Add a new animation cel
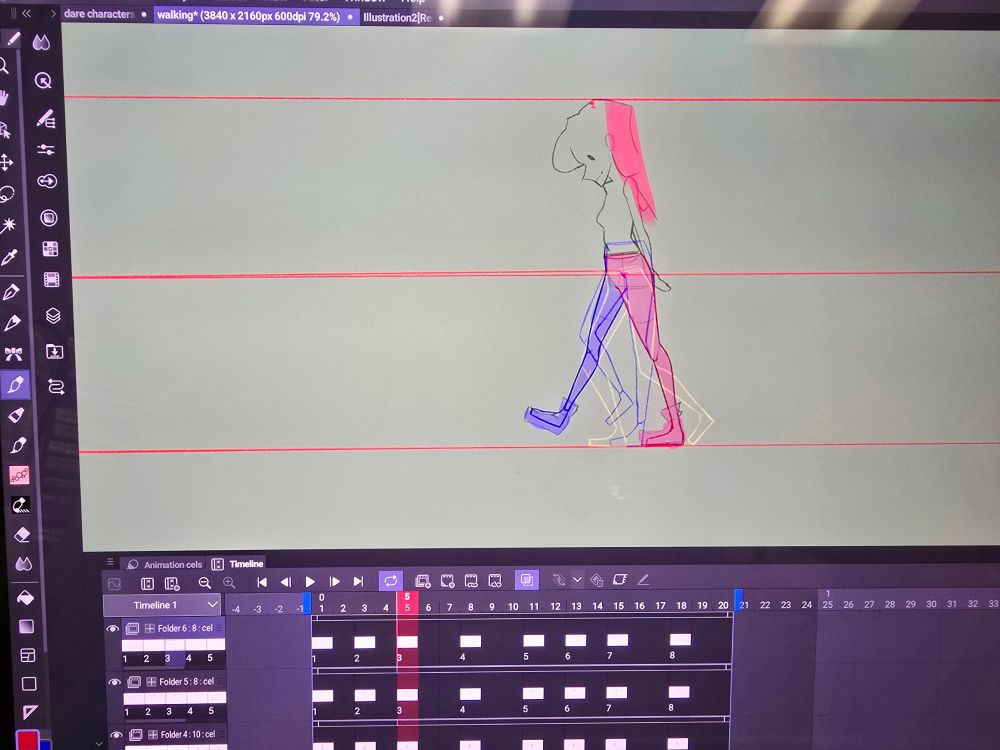 [447, 580]
